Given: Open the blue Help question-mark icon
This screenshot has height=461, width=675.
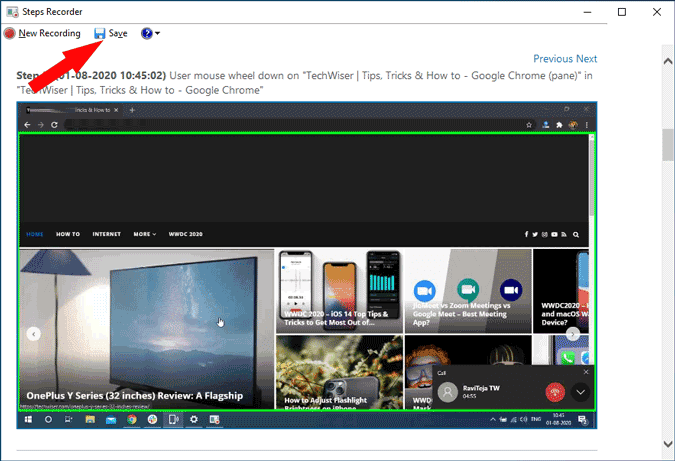Looking at the screenshot, I should point(147,33).
